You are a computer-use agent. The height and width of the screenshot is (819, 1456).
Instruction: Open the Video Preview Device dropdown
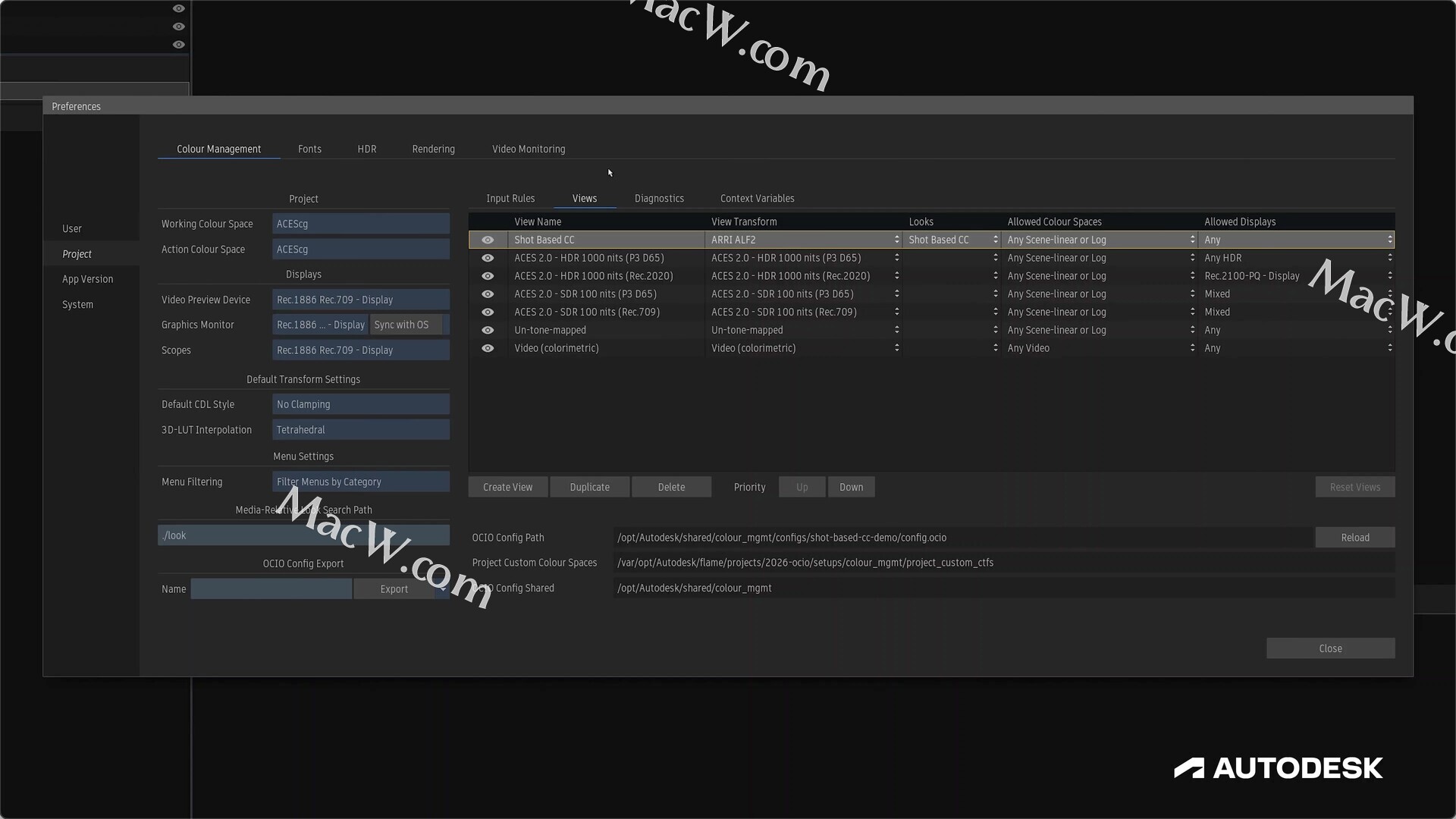361,300
